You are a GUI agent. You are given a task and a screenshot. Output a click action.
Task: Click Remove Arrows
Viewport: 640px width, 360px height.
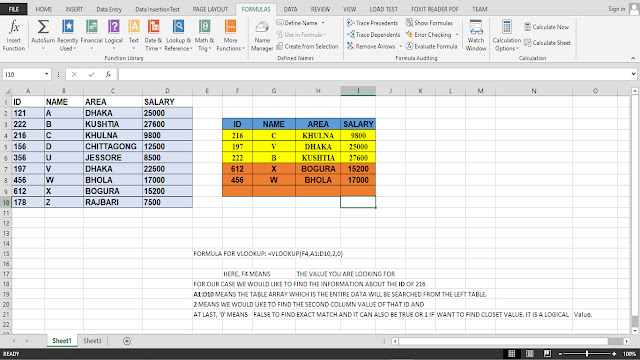(x=371, y=47)
